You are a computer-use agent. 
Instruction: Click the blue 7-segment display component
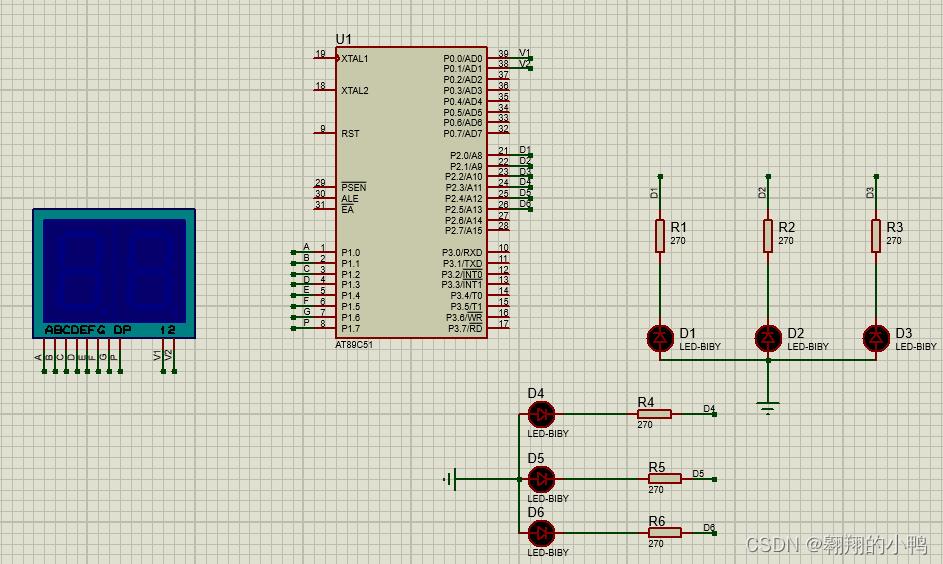114,273
